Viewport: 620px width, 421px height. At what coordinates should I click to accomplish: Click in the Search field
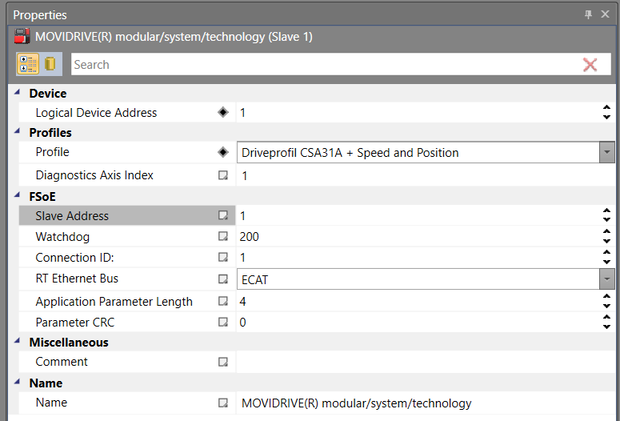pyautogui.click(x=320, y=64)
